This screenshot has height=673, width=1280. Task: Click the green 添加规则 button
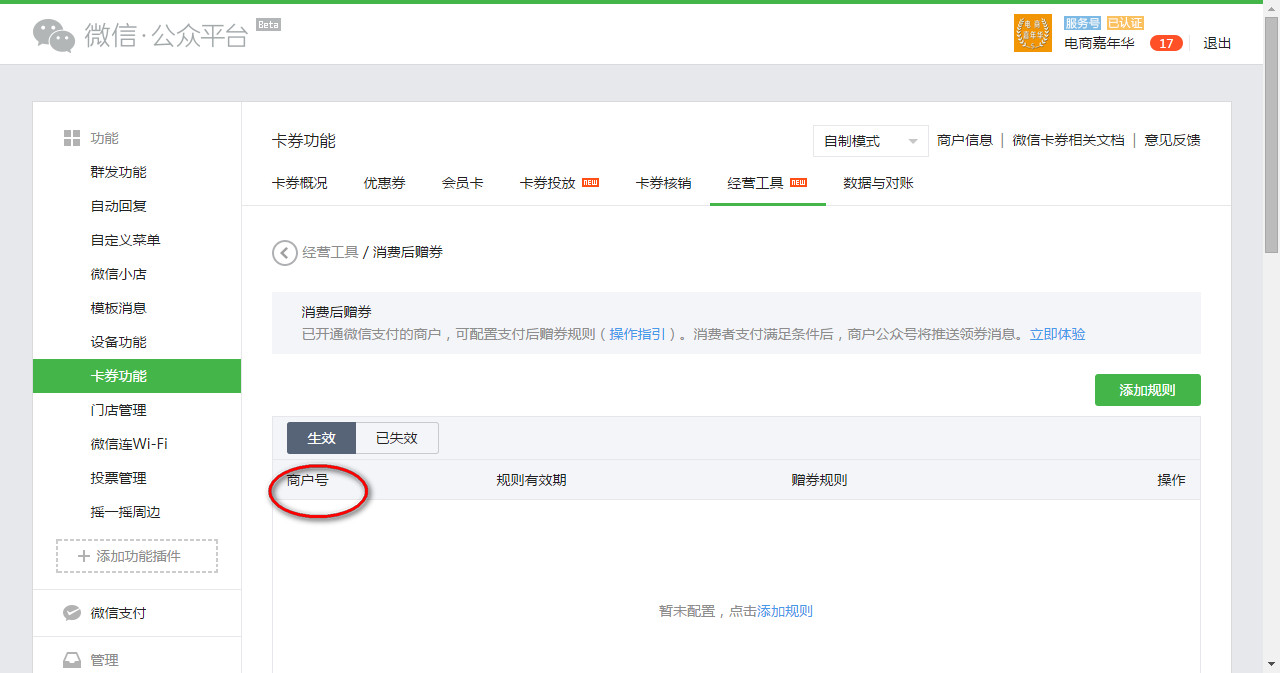(1148, 390)
